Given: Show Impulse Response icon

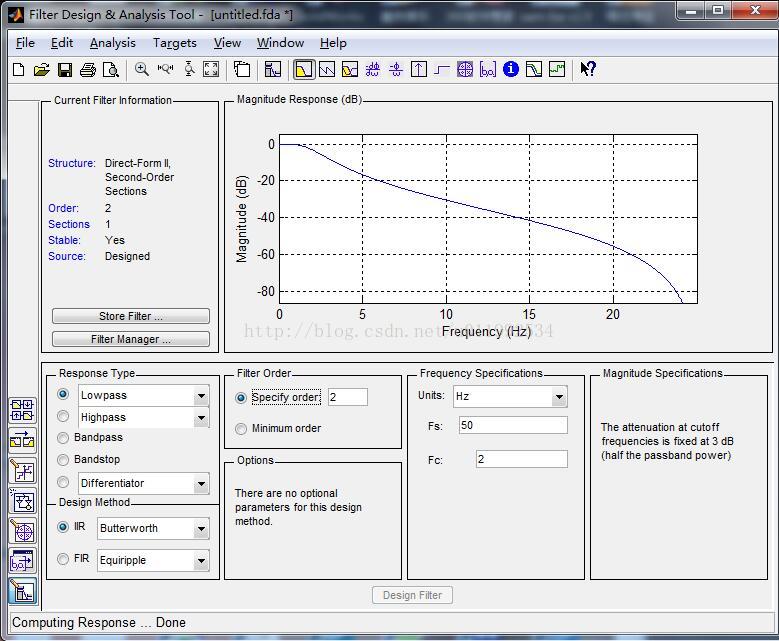Looking at the screenshot, I should 419,70.
